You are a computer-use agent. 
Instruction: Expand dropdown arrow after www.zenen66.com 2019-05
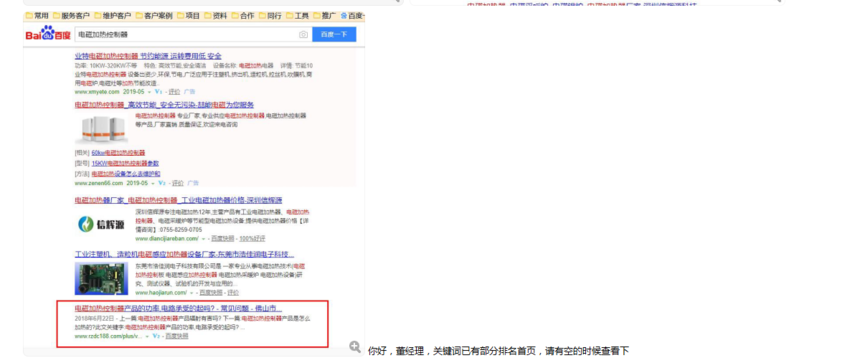coord(153,183)
